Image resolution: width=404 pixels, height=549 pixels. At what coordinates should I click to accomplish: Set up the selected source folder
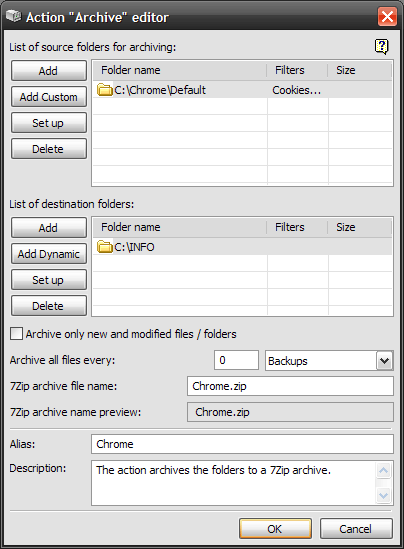click(49, 123)
